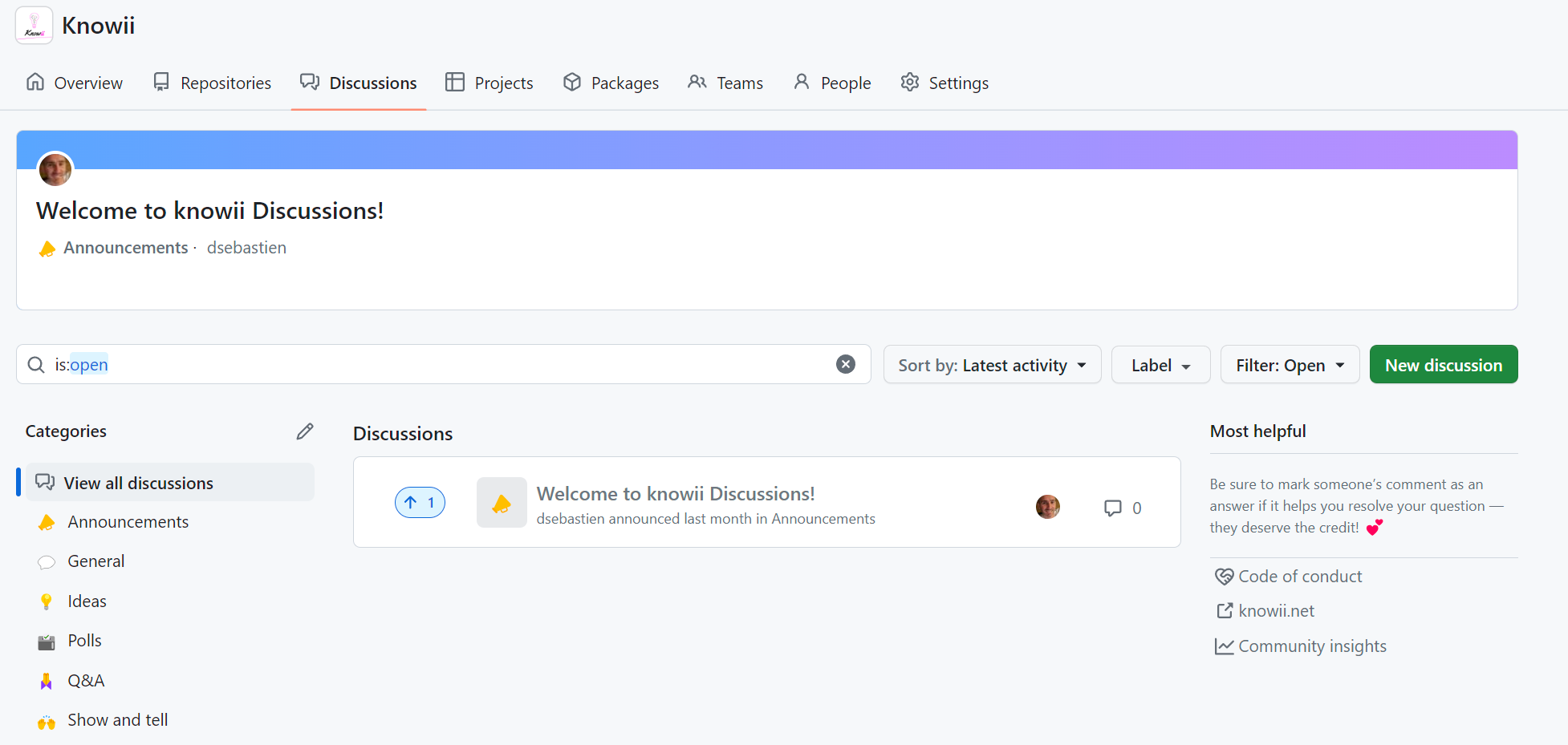Click the speech bubble icon beside General
Screen dimensions: 1568x745
pos(47,562)
